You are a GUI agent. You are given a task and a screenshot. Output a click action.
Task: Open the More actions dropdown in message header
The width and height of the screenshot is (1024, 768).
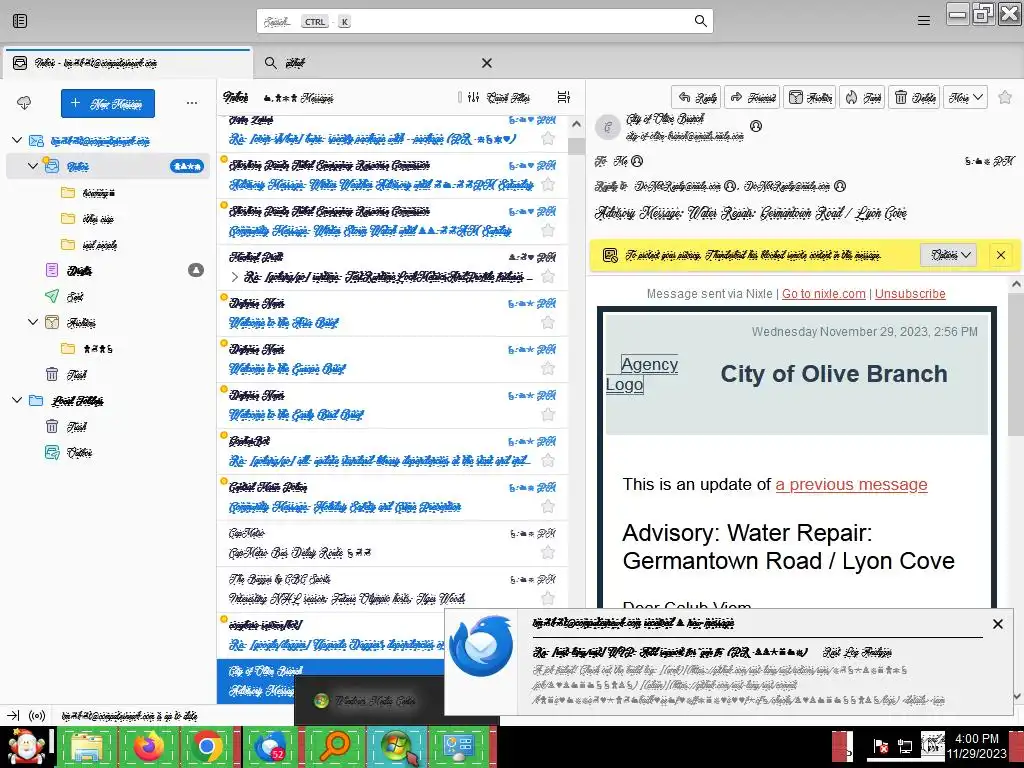coord(965,97)
